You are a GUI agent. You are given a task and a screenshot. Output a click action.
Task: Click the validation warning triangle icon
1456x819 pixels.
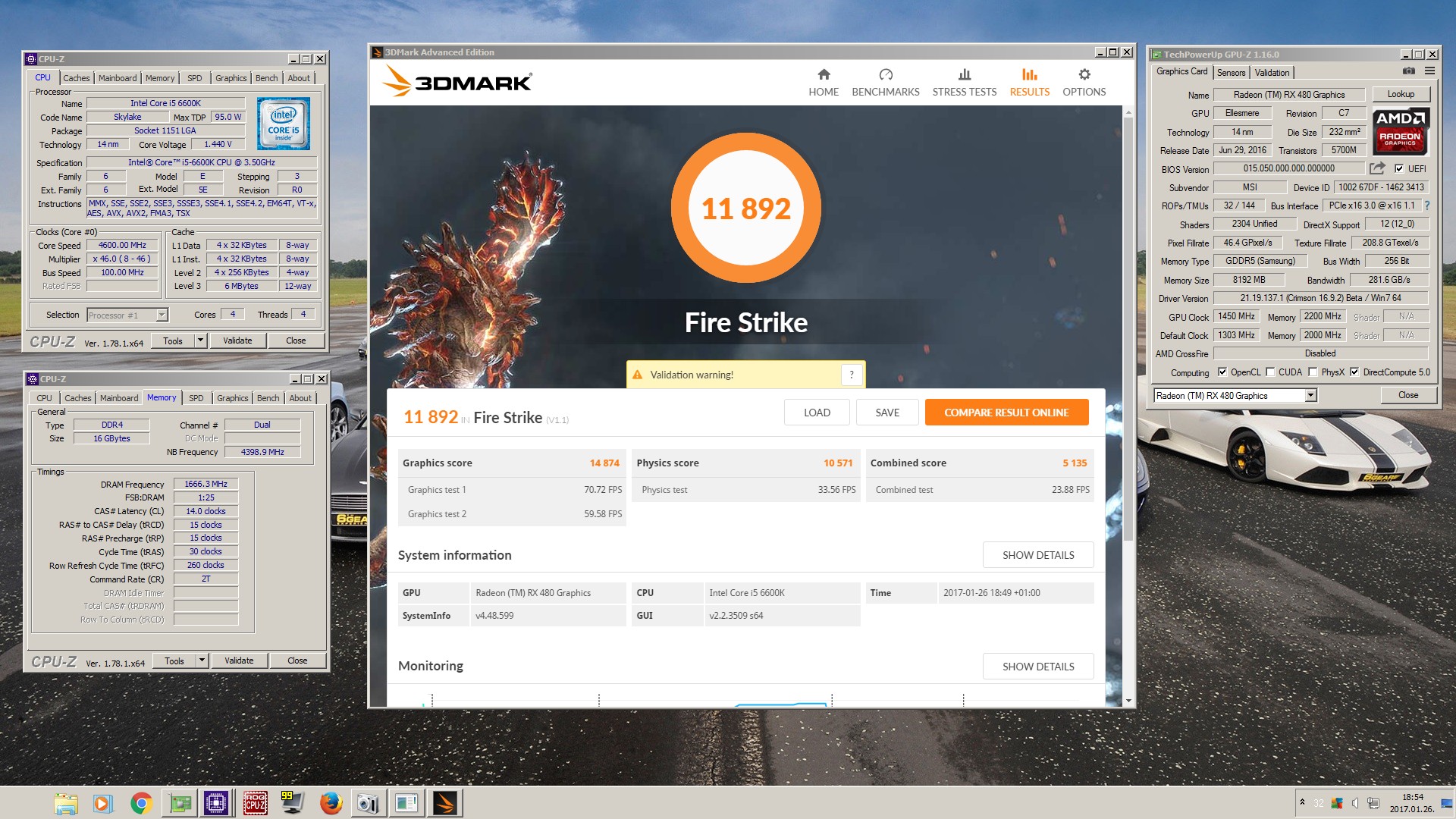(637, 375)
